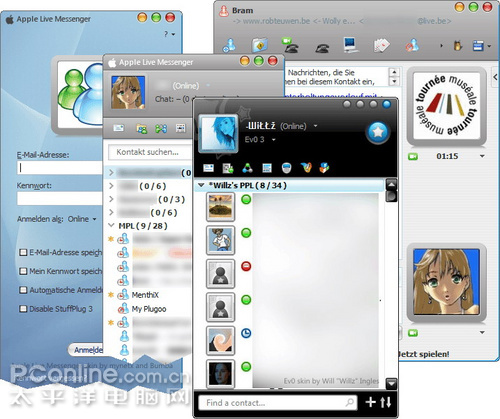Share files folder icon in Bram window
This screenshot has height=419, width=500.
pyautogui.click(x=260, y=45)
